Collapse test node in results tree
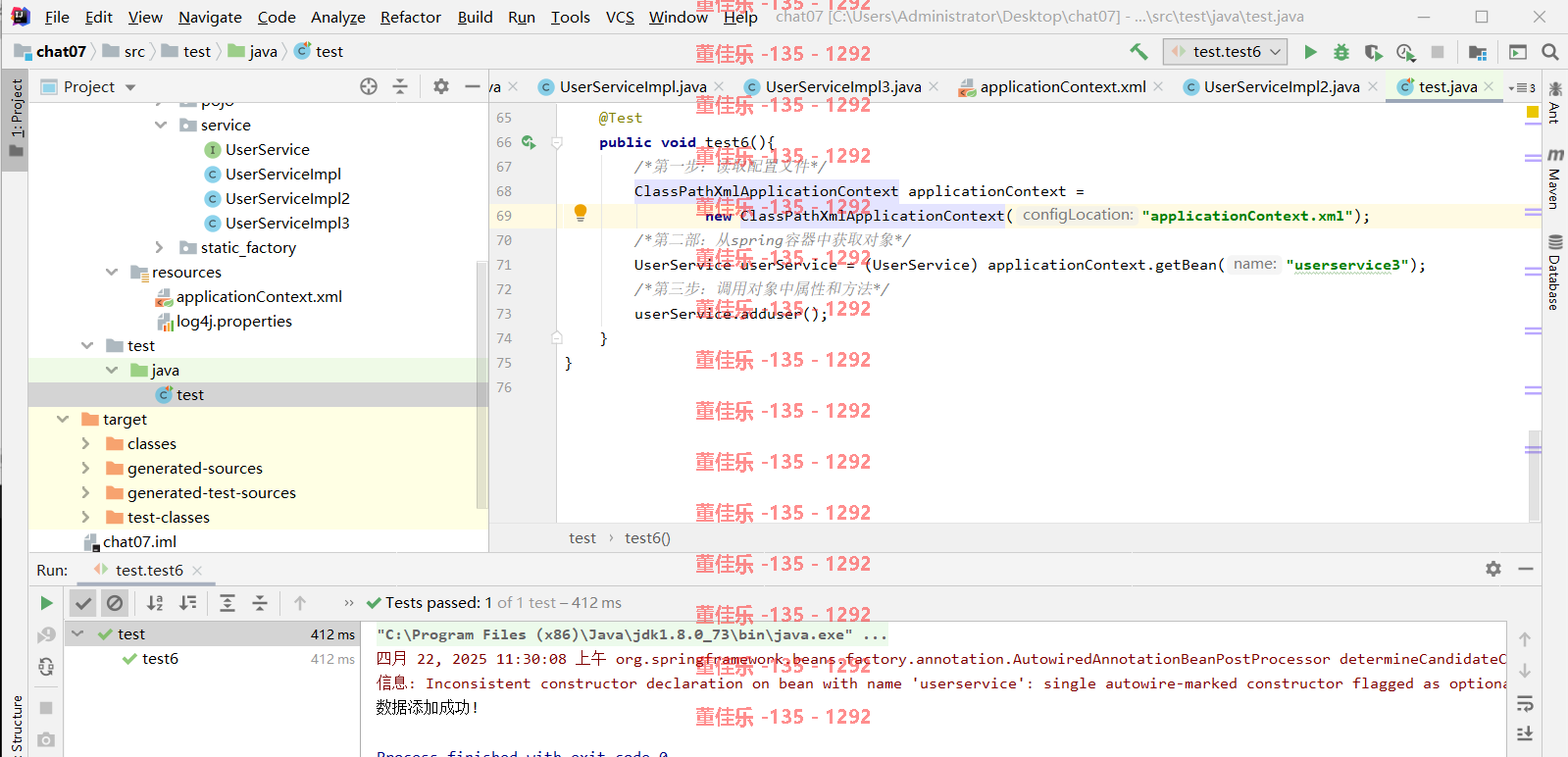 click(x=77, y=633)
